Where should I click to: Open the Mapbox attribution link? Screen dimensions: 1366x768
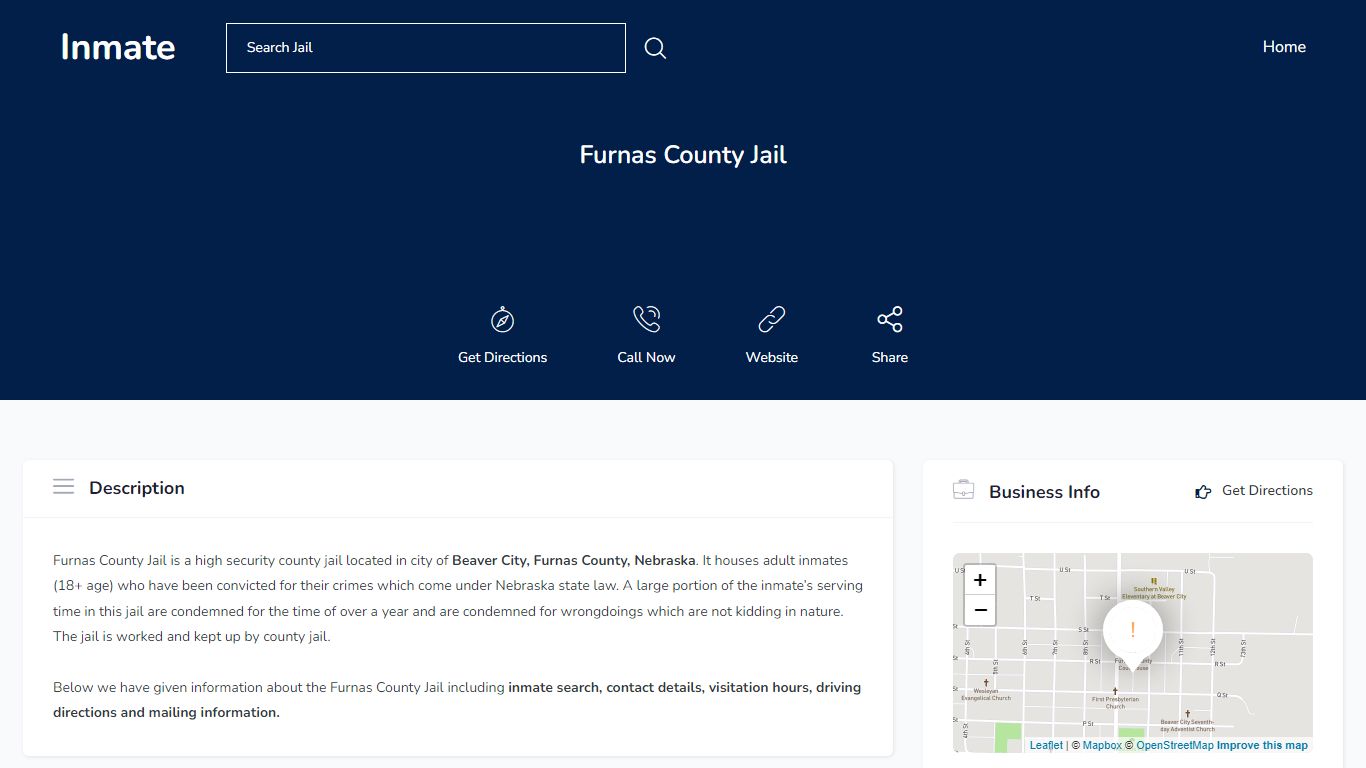(x=1102, y=745)
